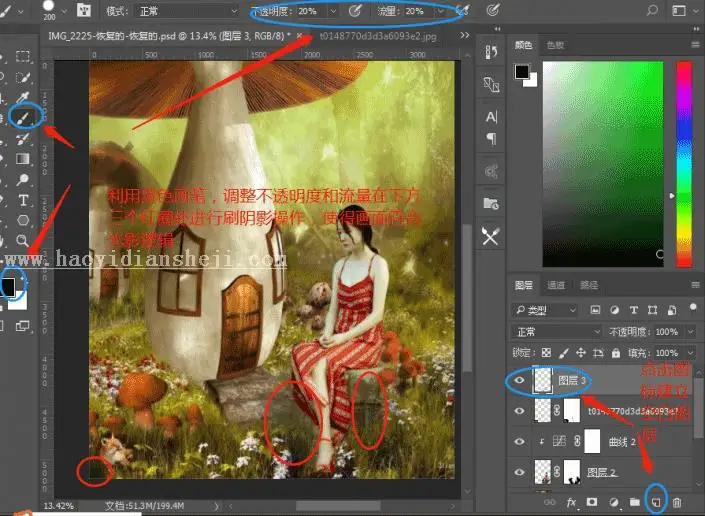Lock image pixels brush icon
705x516 pixels.
(563, 353)
